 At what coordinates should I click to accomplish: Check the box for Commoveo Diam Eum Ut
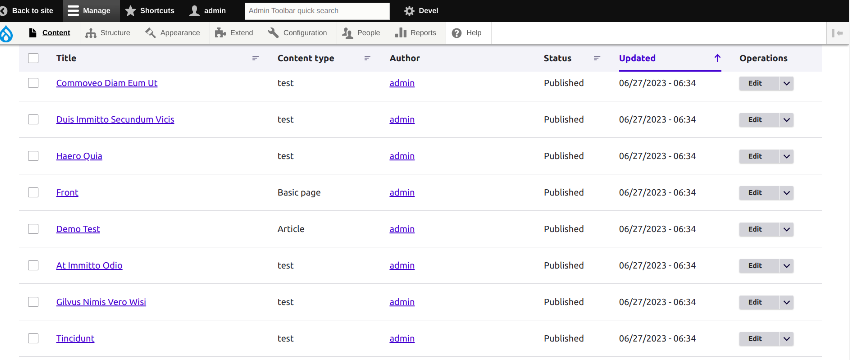(34, 83)
